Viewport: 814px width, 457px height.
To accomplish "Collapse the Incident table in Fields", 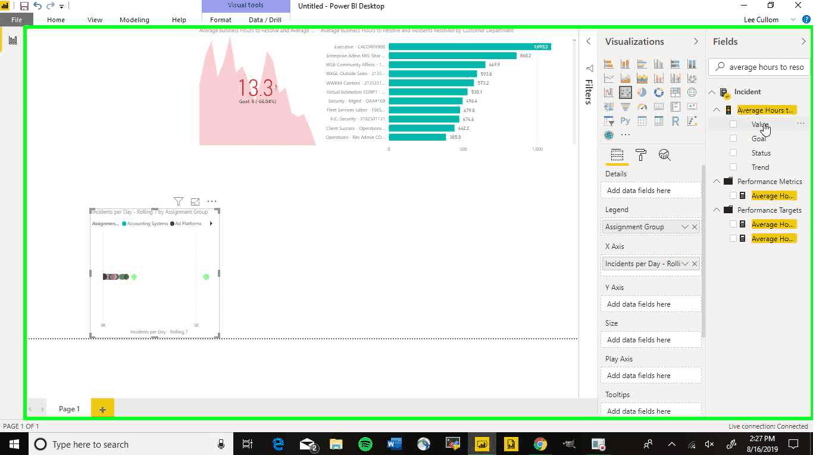I will pyautogui.click(x=712, y=92).
